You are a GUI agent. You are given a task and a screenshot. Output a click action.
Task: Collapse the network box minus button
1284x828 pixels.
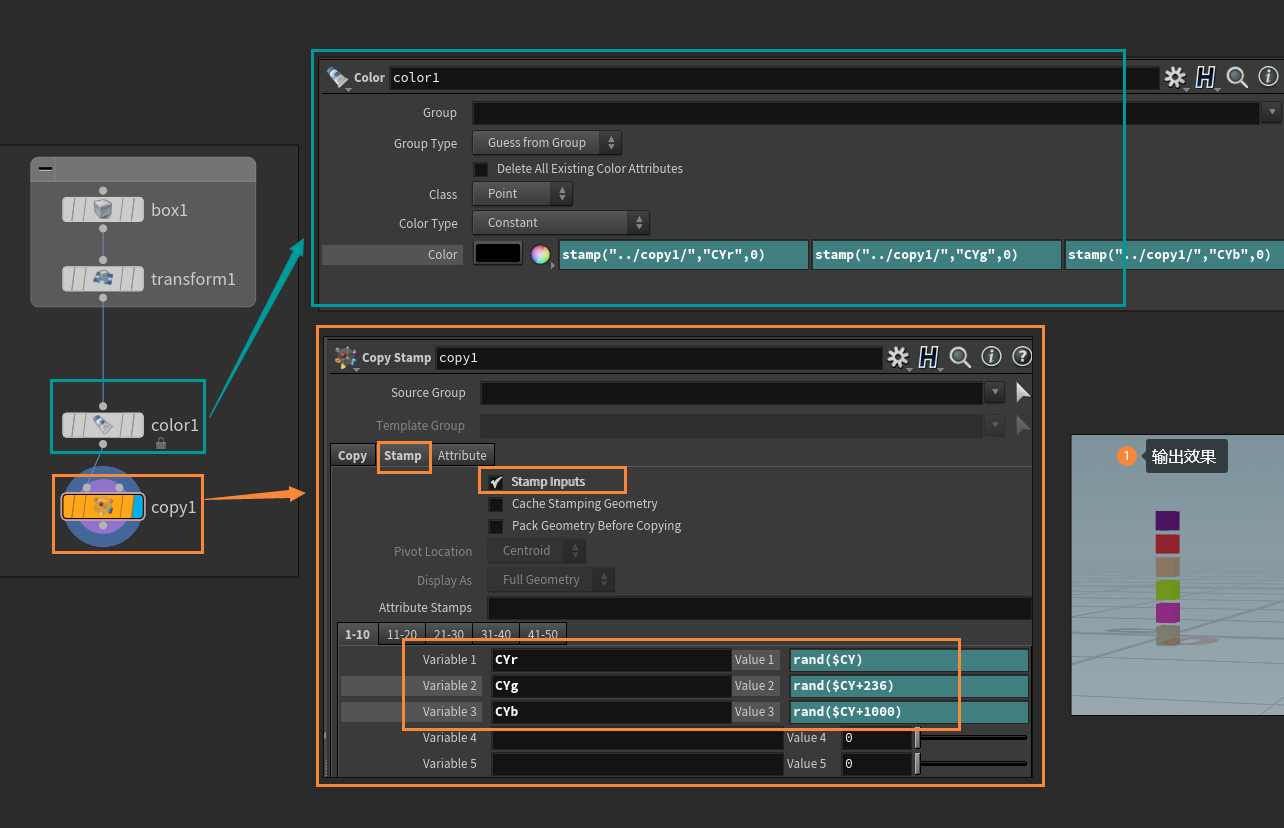45,170
